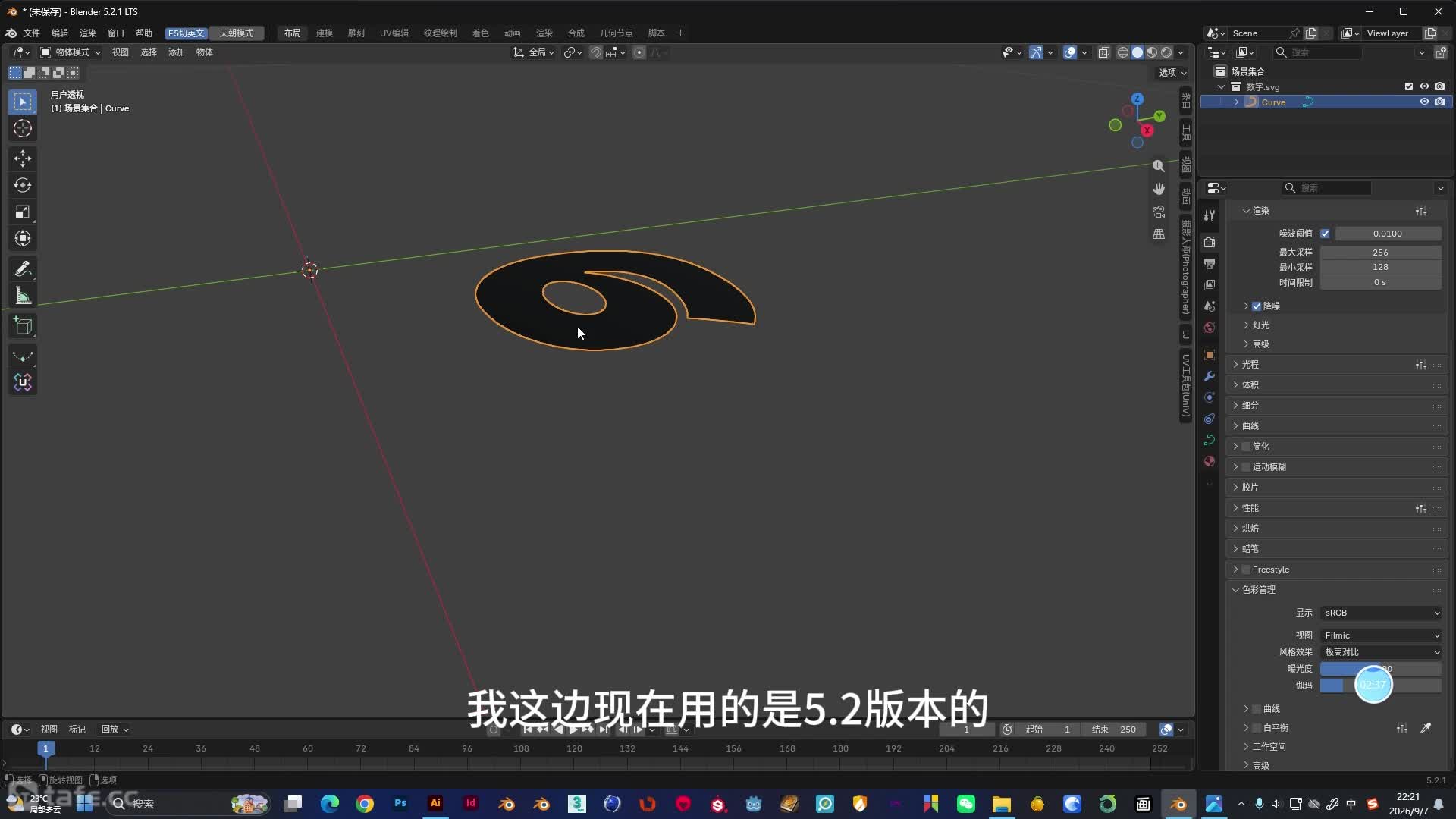Click the viewport zoom magnifier icon
This screenshot has width=1456, height=819.
pos(1159,166)
